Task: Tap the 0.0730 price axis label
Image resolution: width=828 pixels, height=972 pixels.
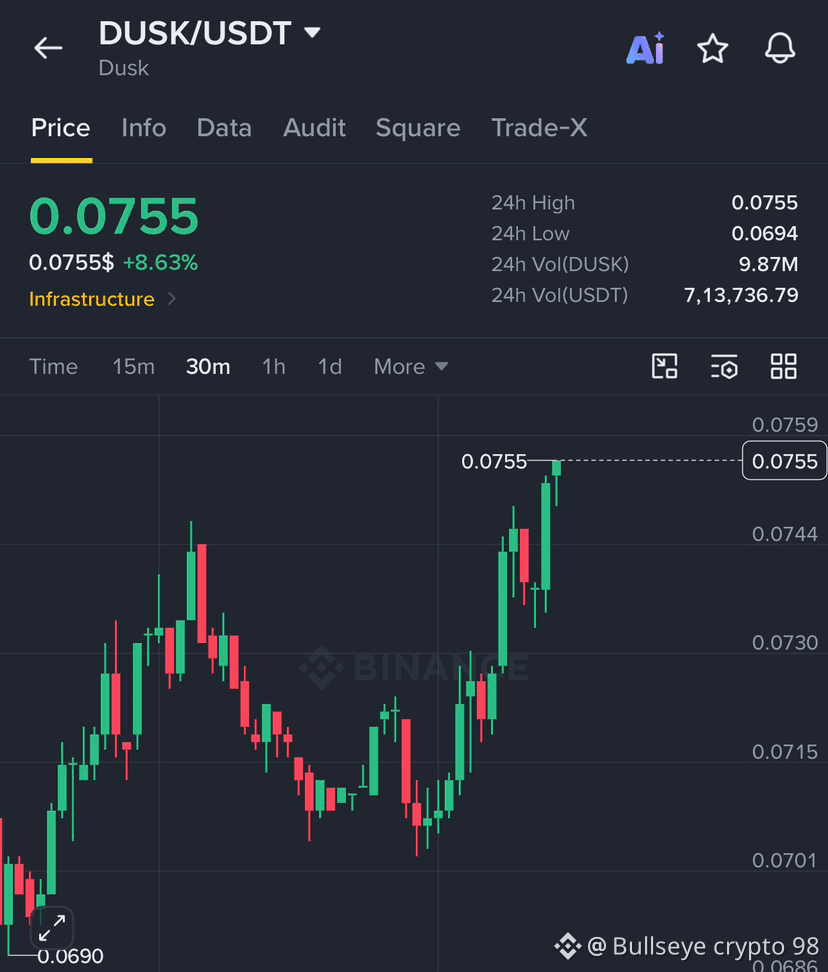Action: point(785,643)
